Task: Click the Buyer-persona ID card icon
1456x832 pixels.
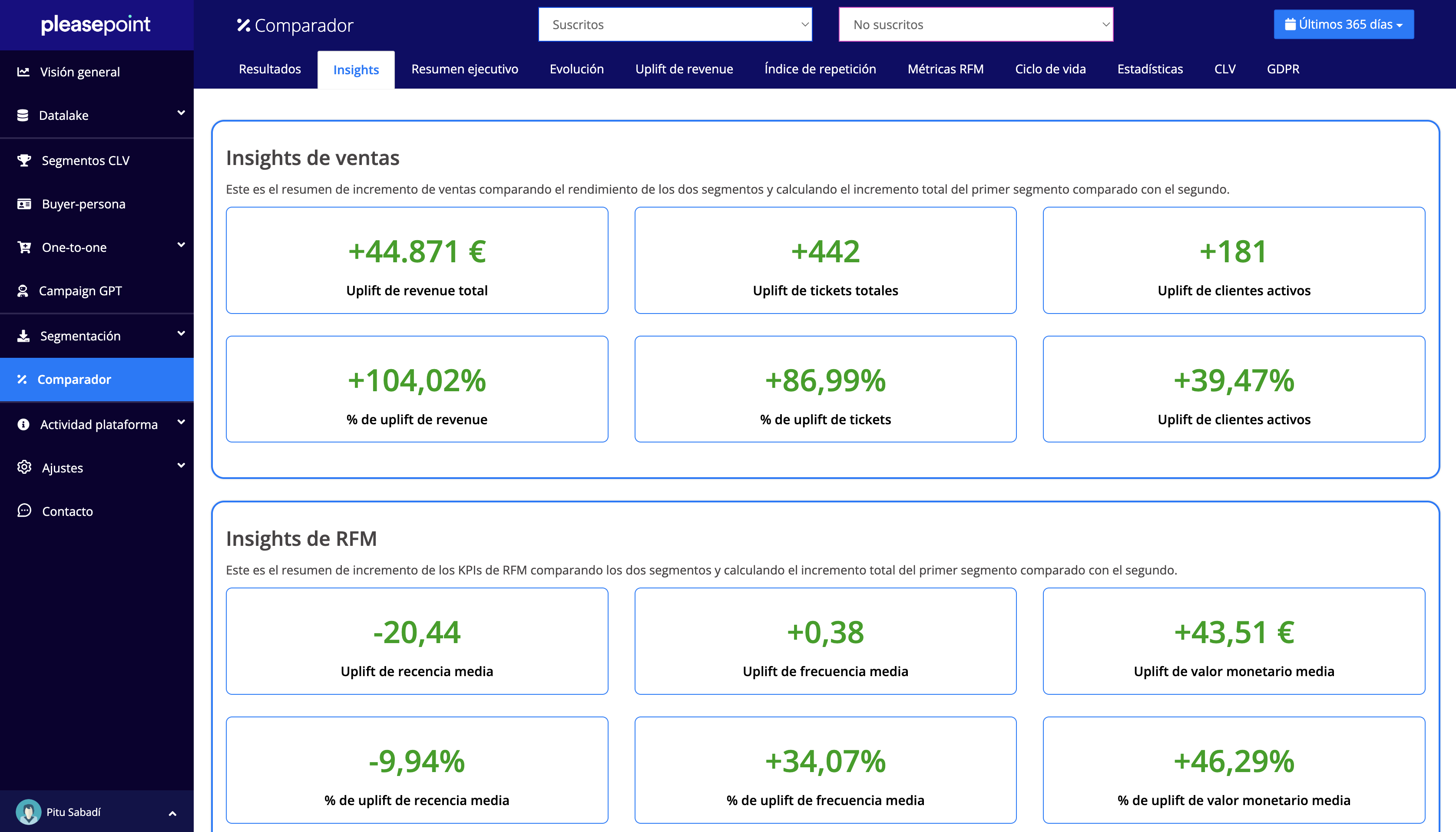Action: 24,204
